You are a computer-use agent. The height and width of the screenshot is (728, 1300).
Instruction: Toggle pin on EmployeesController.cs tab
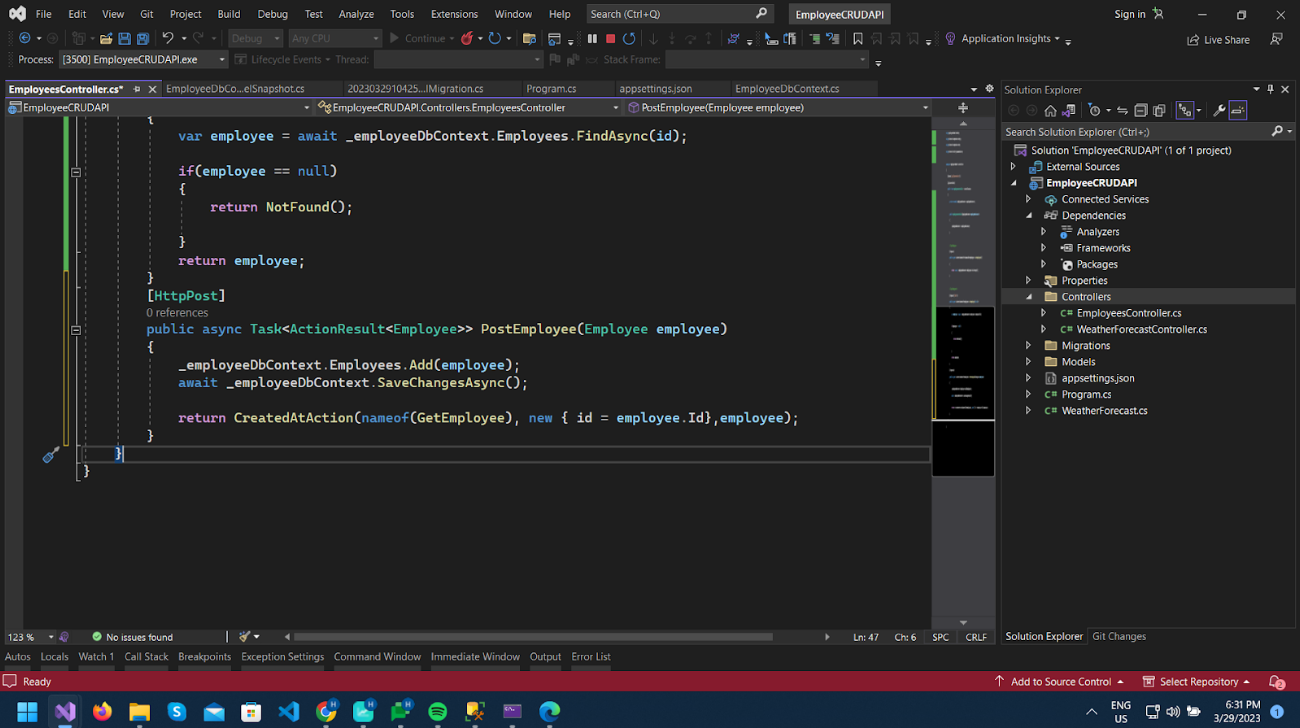coord(137,89)
